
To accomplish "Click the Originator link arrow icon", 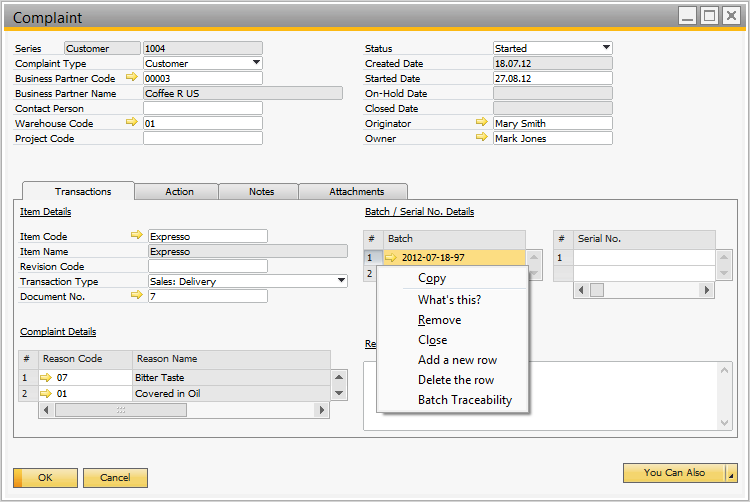I will 482,123.
